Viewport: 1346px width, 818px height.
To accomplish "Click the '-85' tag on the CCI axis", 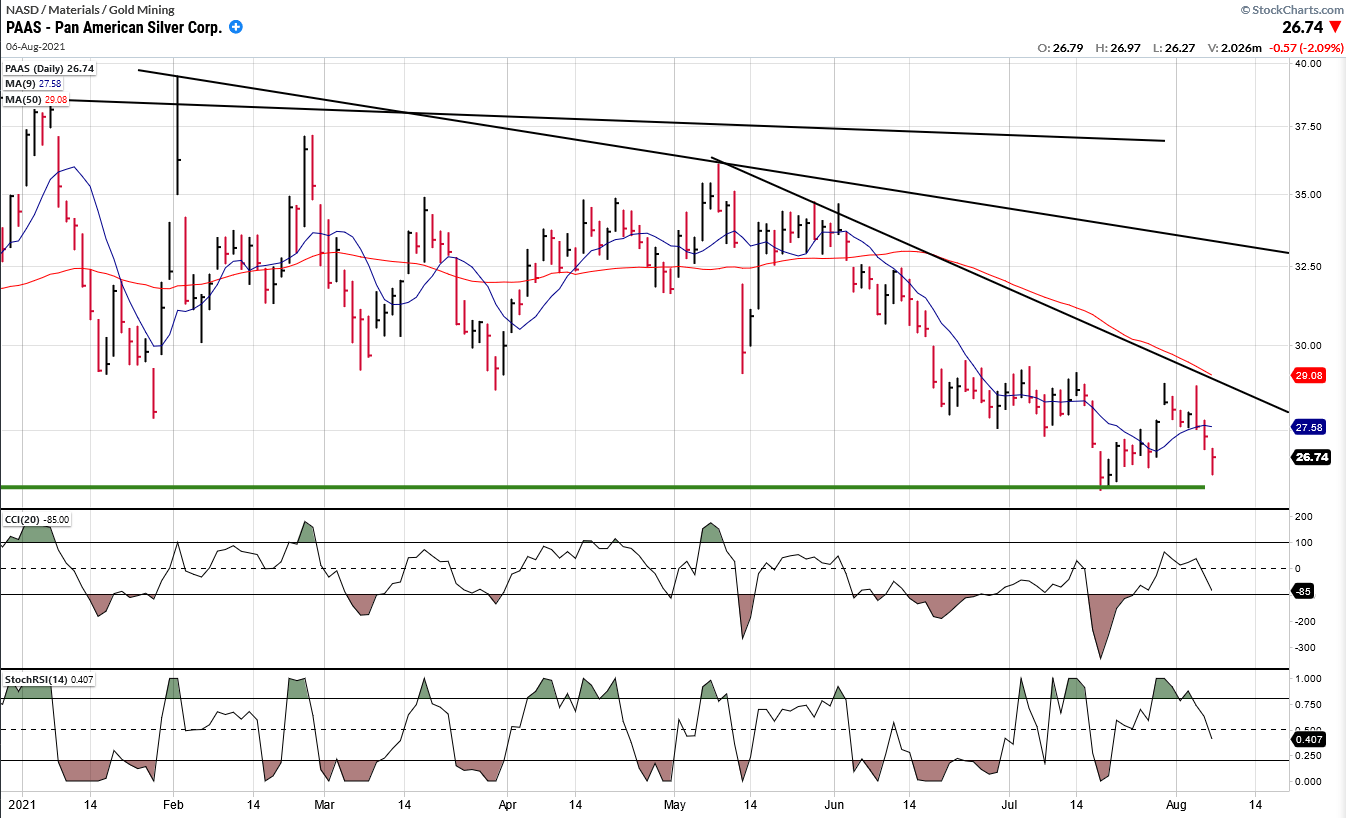I will pyautogui.click(x=1304, y=592).
